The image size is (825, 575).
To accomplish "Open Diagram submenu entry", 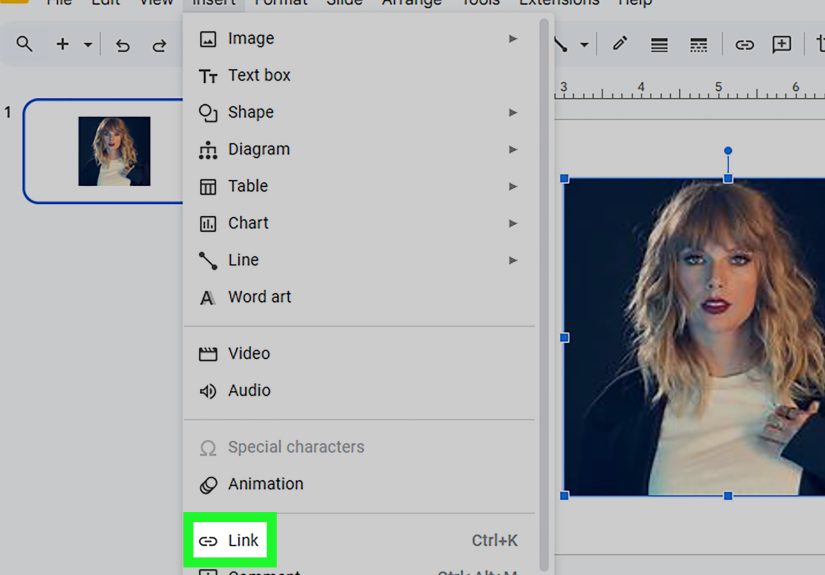I will (359, 149).
